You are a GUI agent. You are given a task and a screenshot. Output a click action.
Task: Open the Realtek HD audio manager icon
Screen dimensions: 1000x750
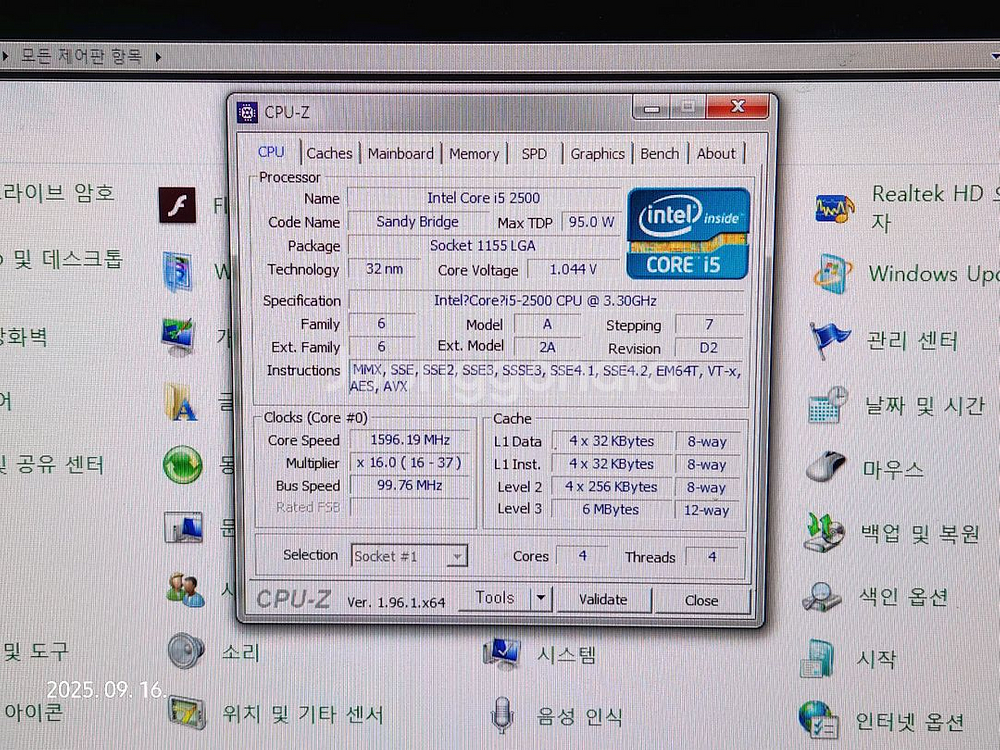pyautogui.click(x=834, y=208)
